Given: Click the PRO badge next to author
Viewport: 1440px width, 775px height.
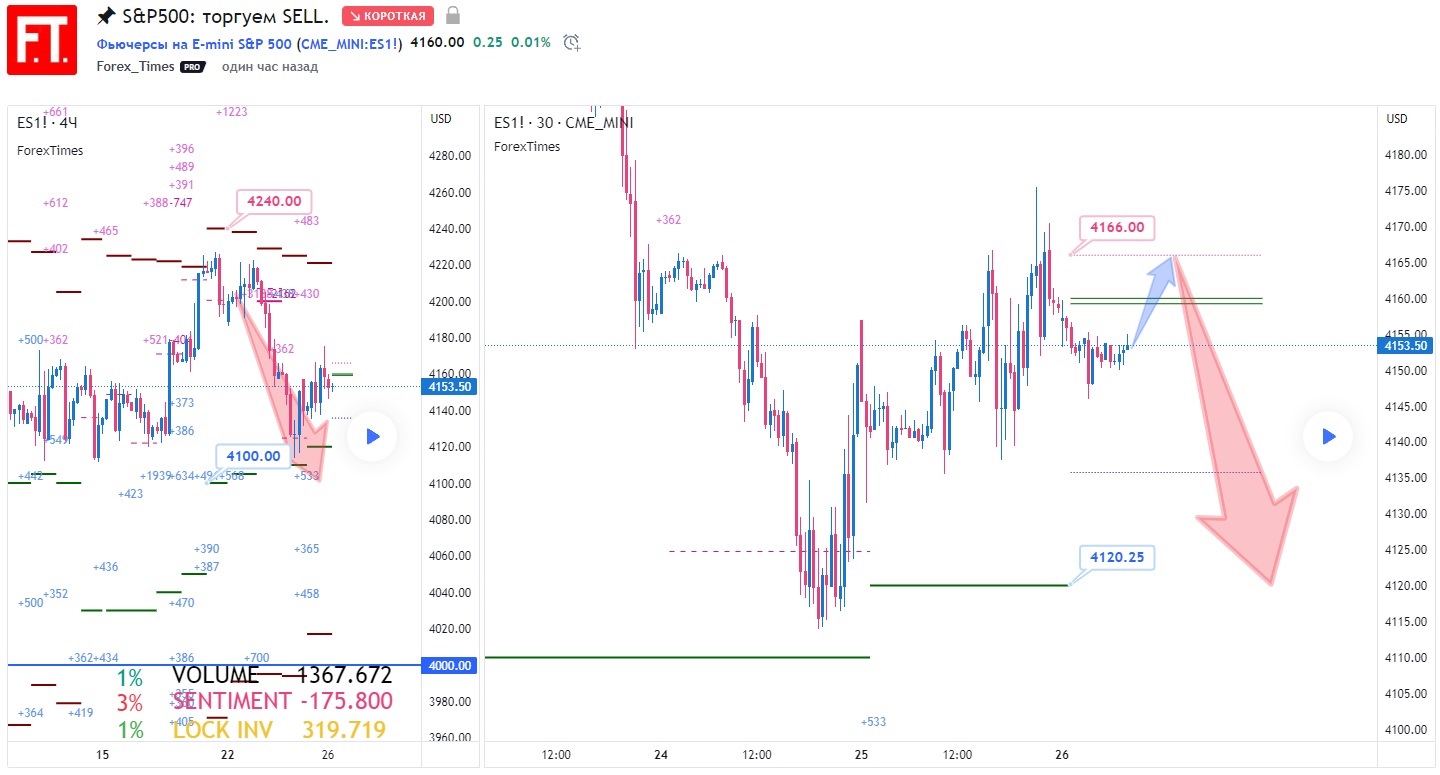Looking at the screenshot, I should pos(192,67).
